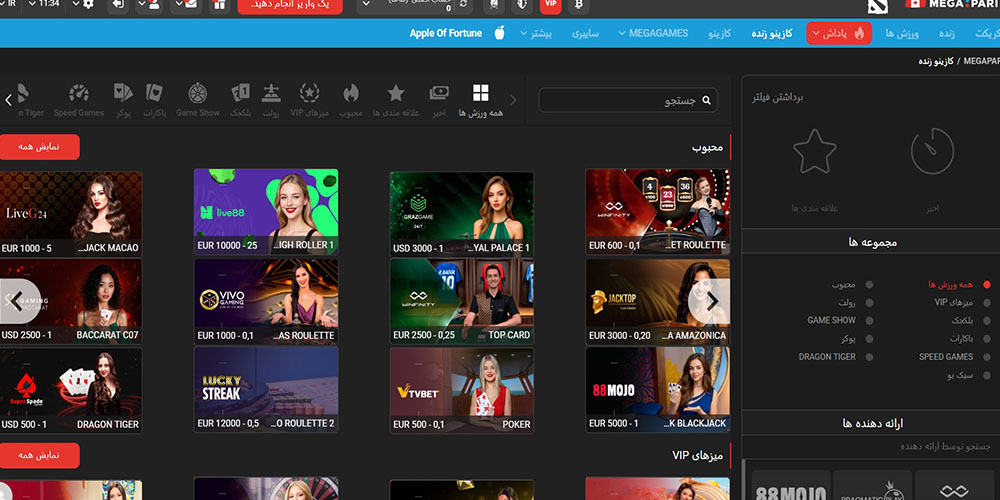Open the VIP tables wreath-star icon
1000x500 pixels.
(x=309, y=93)
